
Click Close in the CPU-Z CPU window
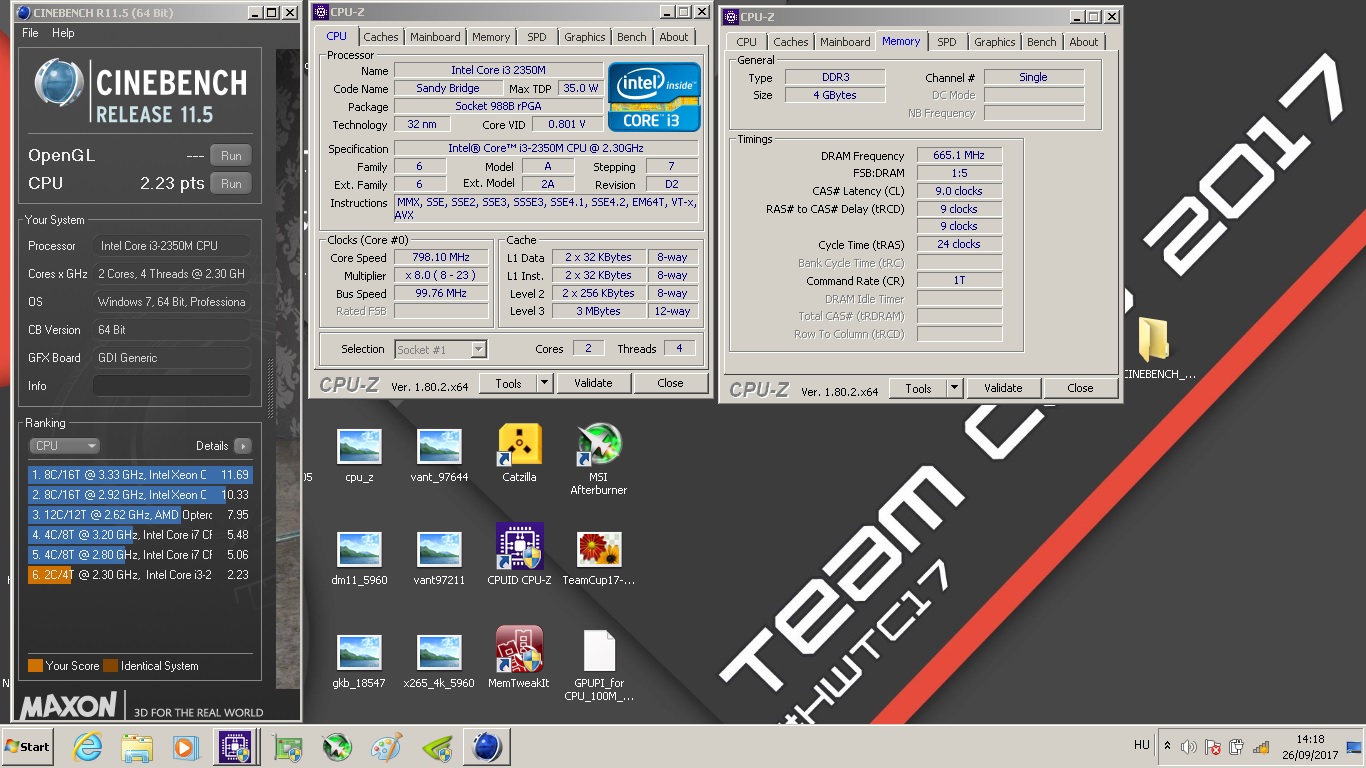pos(670,383)
